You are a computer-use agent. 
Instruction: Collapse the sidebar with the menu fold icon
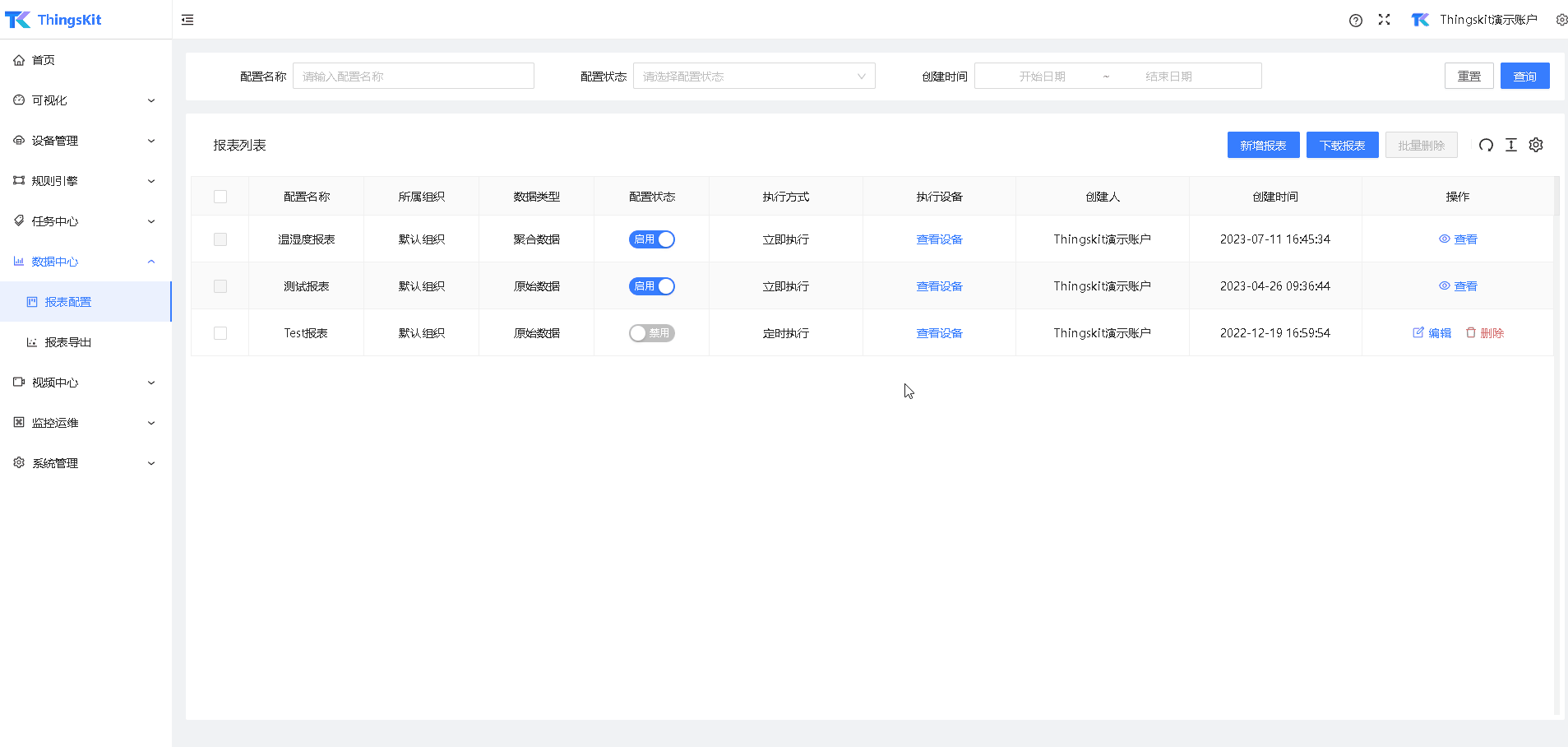point(187,20)
